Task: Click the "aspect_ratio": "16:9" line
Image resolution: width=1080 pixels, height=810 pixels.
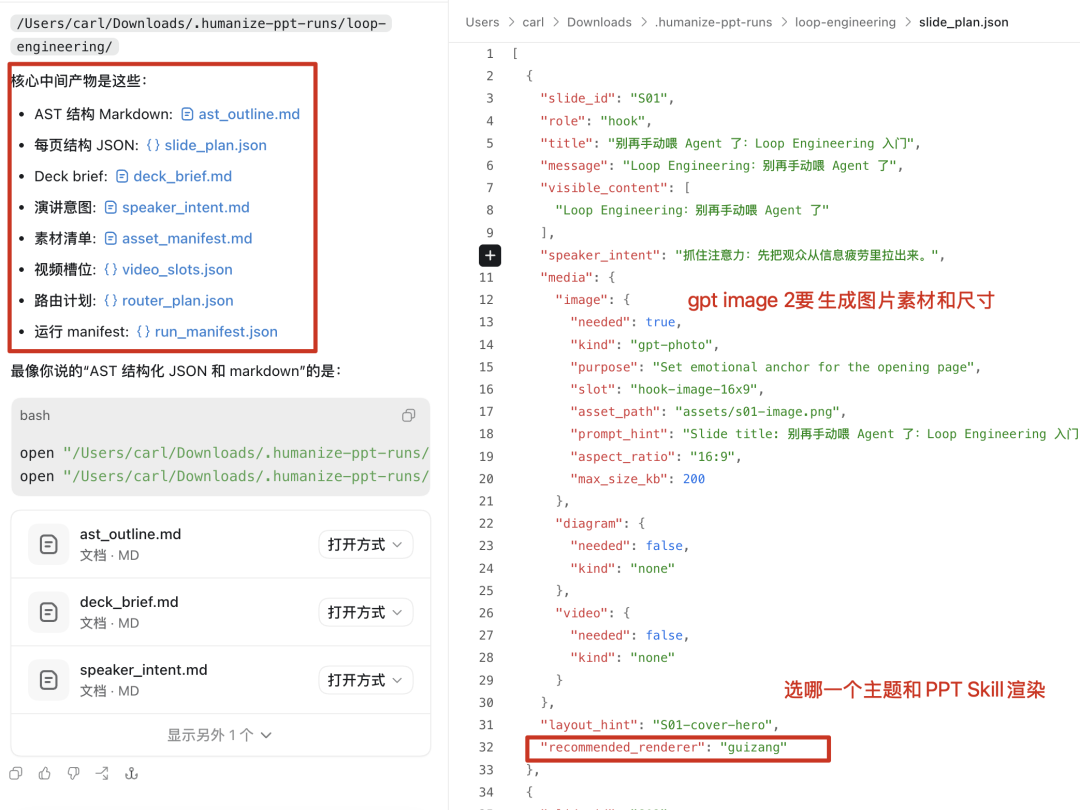Action: click(x=655, y=457)
